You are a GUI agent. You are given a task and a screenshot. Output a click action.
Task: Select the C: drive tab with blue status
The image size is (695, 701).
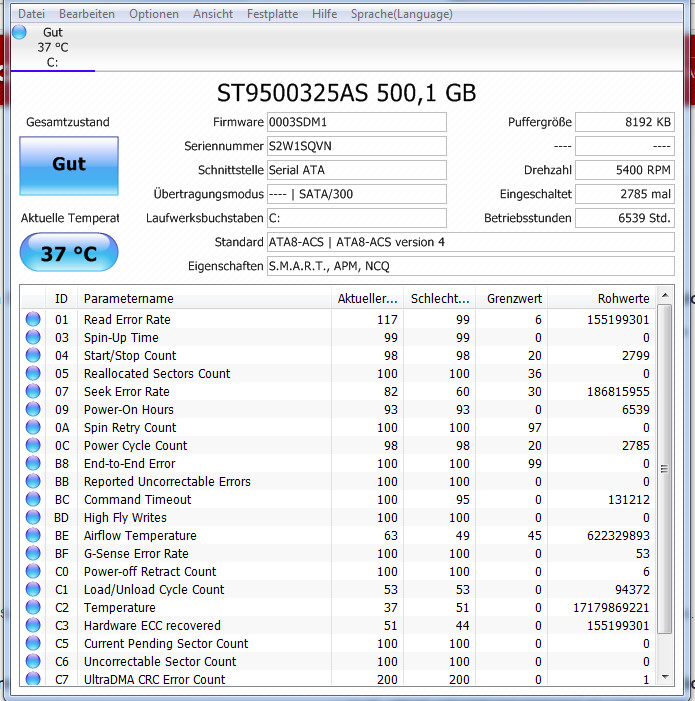[x=53, y=47]
